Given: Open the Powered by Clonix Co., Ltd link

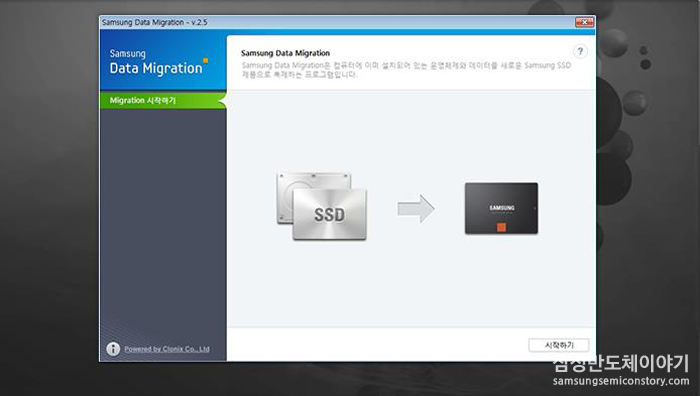Looking at the screenshot, I should tap(167, 349).
